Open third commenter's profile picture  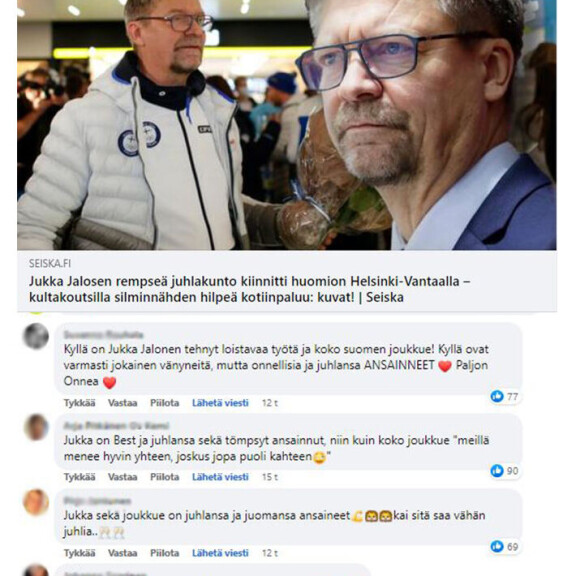coord(36,502)
